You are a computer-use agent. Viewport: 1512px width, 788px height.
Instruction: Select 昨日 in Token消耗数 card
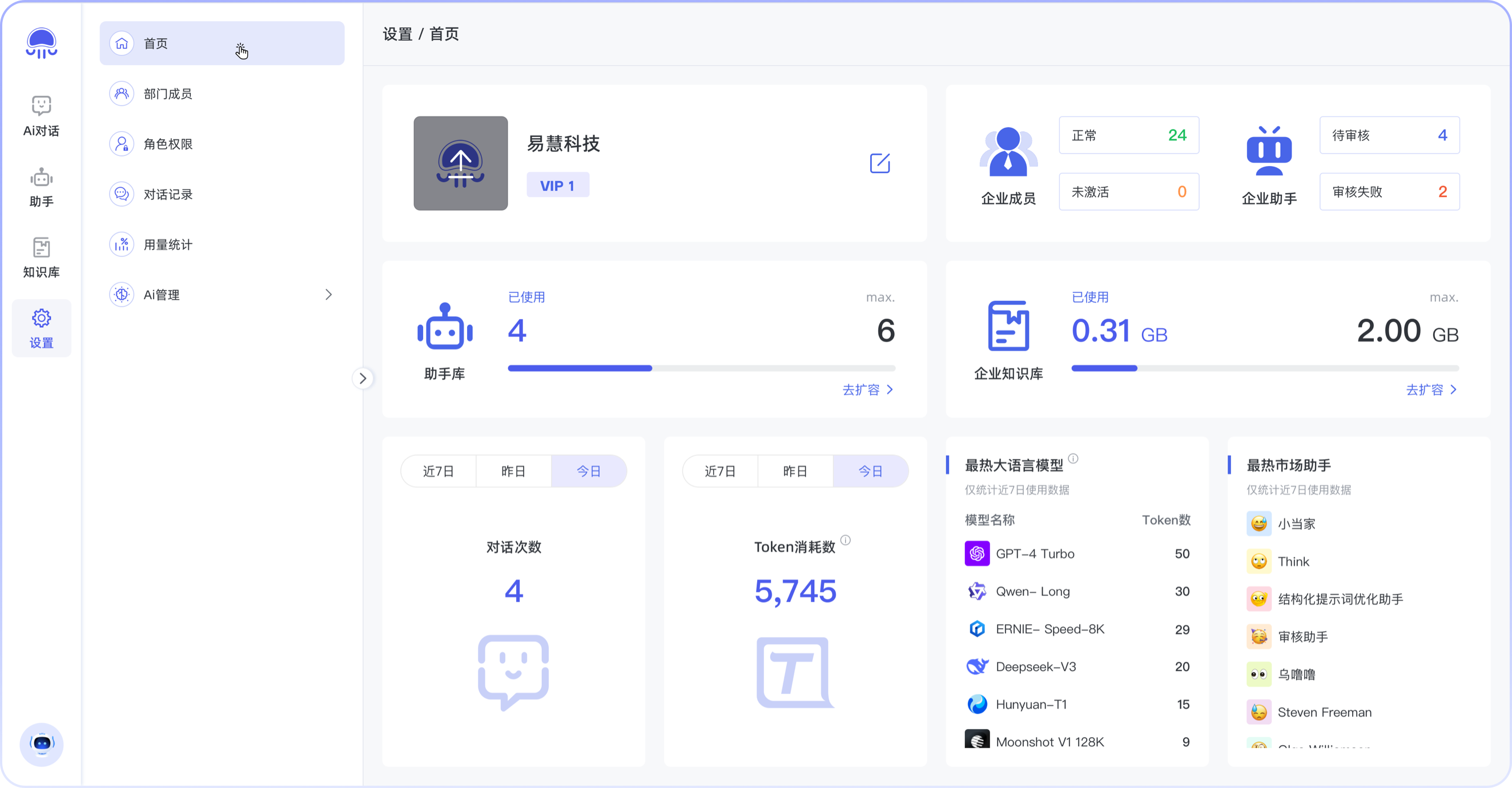coord(795,471)
